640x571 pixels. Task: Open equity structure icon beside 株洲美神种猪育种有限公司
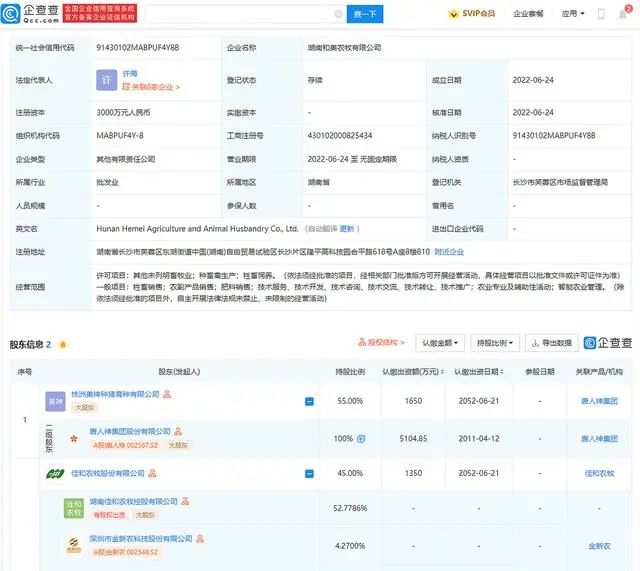pyautogui.click(x=167, y=394)
